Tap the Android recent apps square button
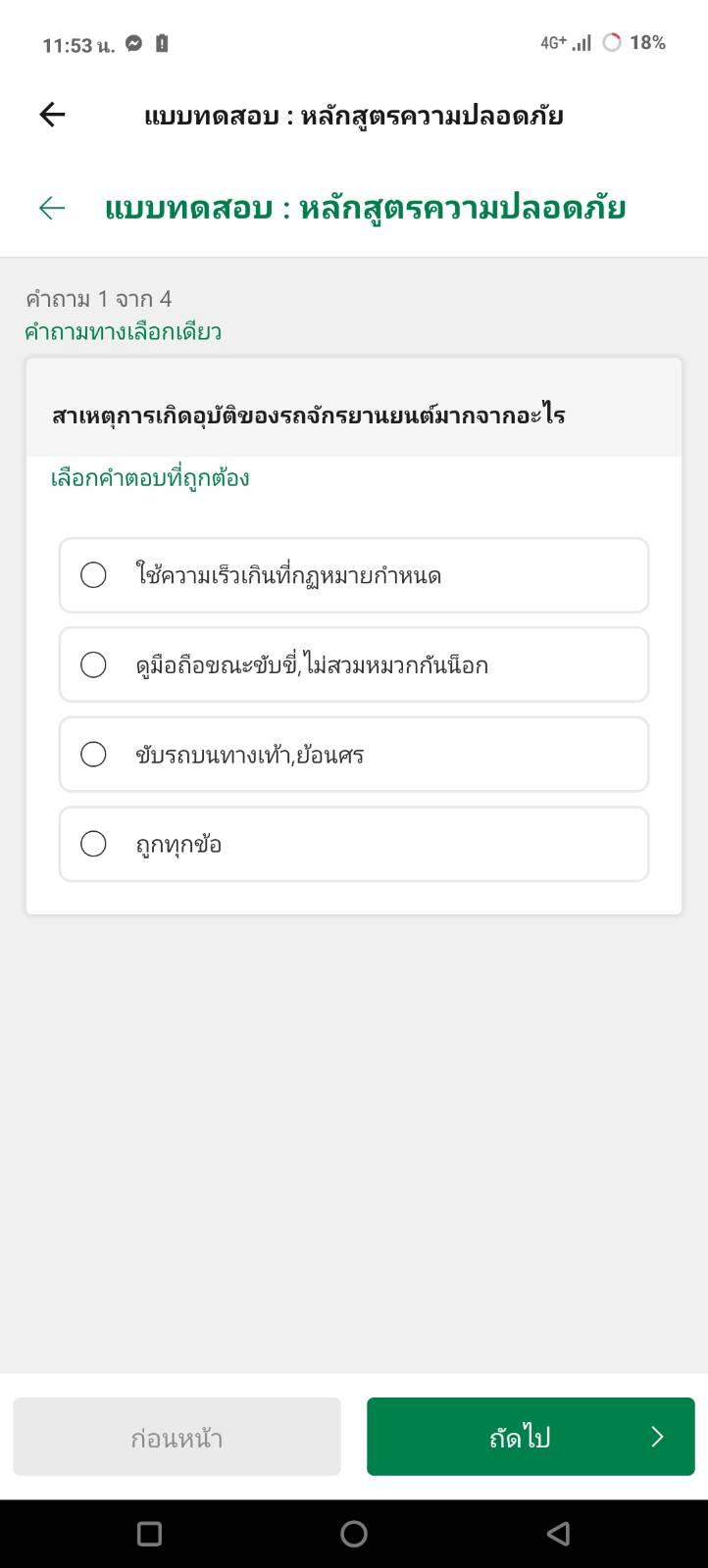The image size is (708, 1568). tap(149, 1534)
